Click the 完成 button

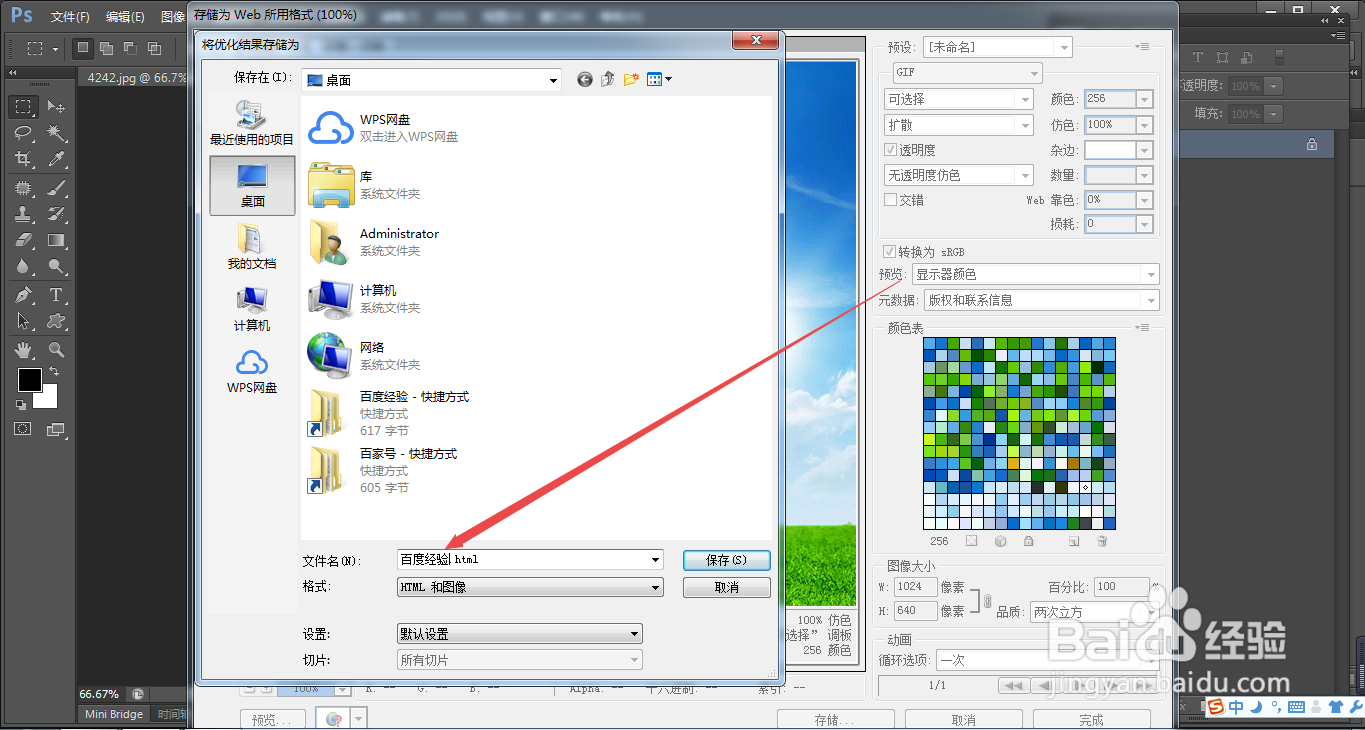[1091, 720]
